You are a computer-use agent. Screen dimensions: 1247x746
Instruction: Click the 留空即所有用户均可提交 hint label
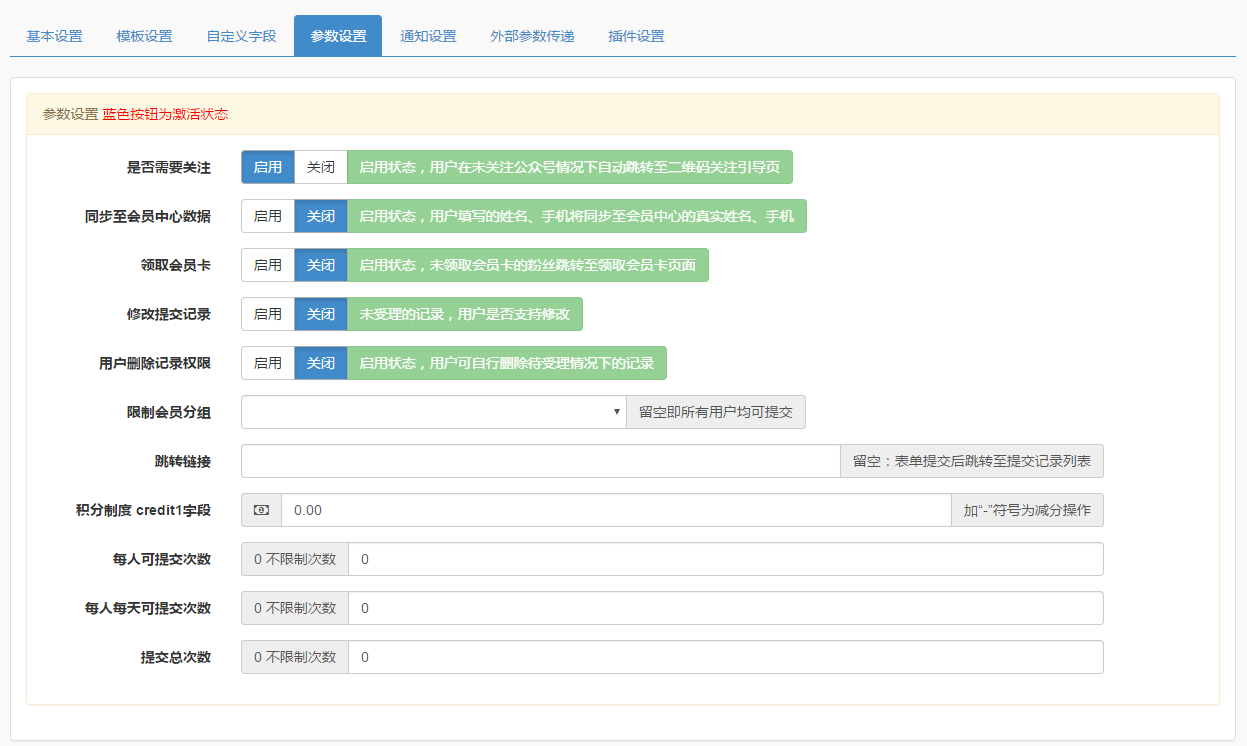tap(716, 412)
